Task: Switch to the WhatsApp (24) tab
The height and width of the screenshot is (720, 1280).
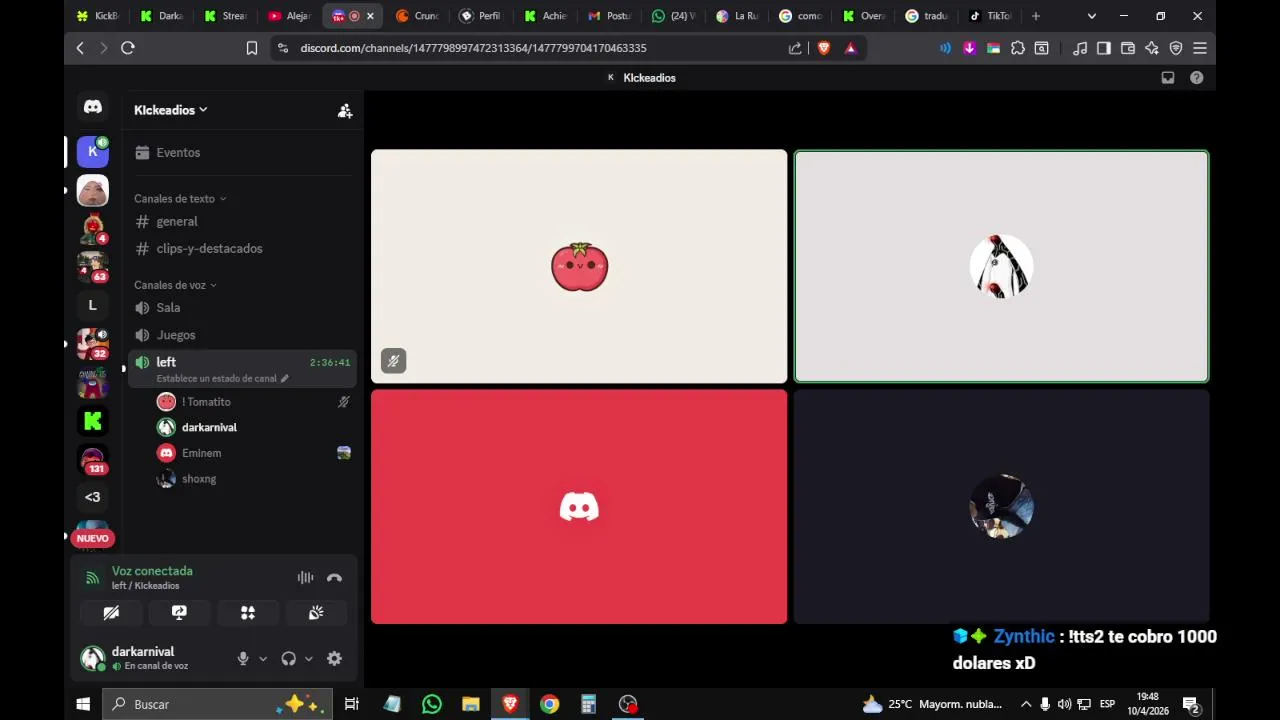Action: [674, 16]
